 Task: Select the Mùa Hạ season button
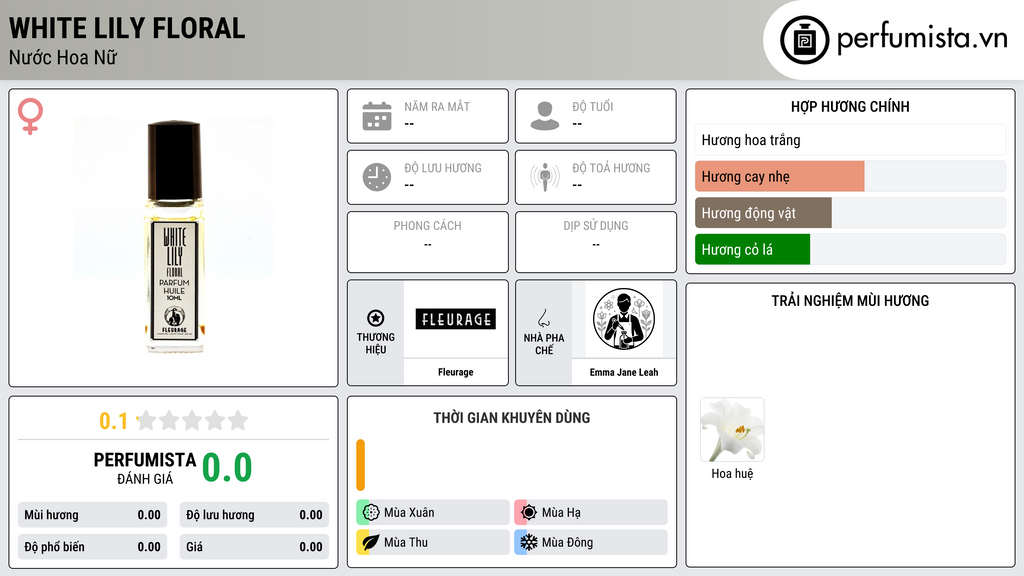[x=591, y=513]
